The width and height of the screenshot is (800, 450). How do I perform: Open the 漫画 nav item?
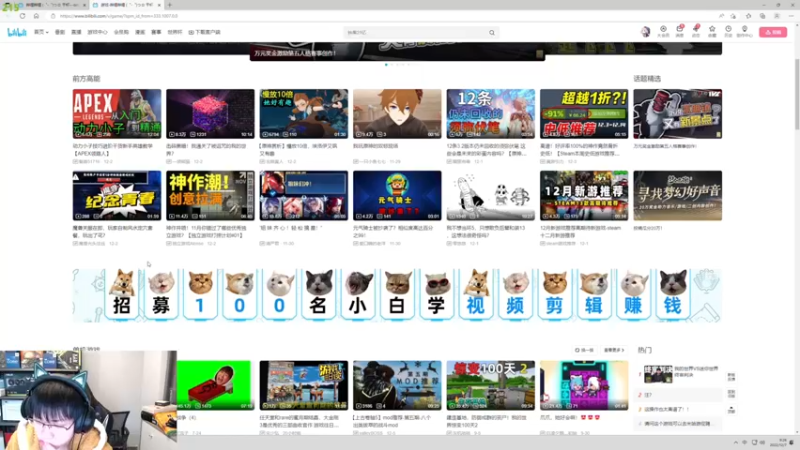(140, 32)
